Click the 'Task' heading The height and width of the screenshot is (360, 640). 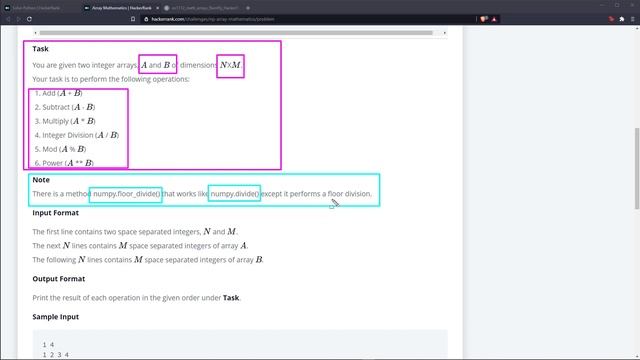click(x=40, y=49)
